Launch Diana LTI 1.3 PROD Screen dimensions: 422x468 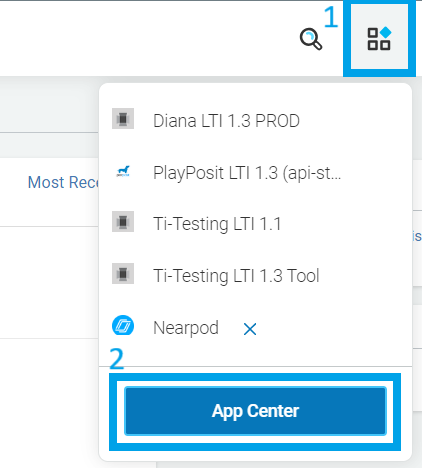click(226, 121)
